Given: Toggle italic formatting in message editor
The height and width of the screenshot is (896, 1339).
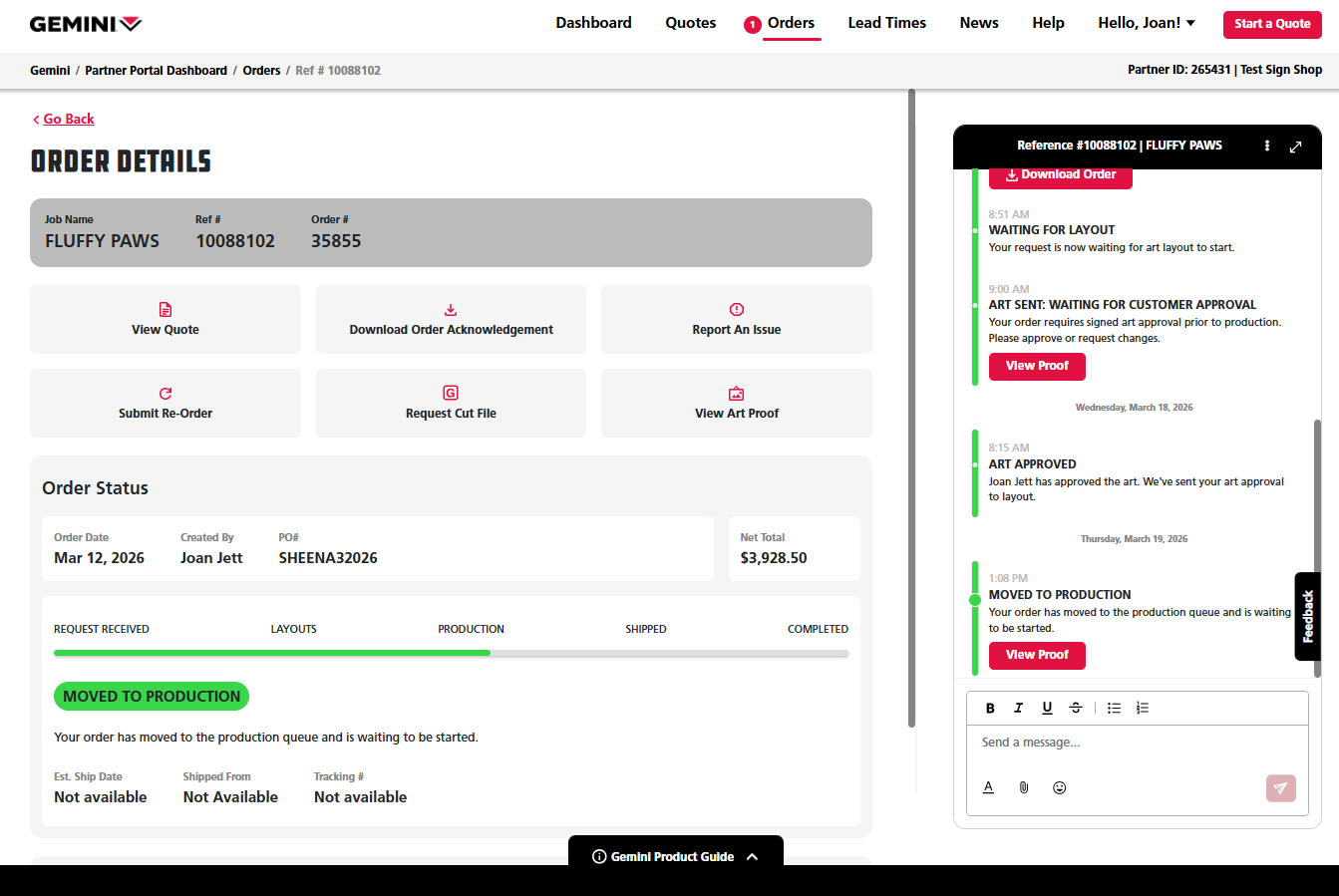Looking at the screenshot, I should [1018, 709].
